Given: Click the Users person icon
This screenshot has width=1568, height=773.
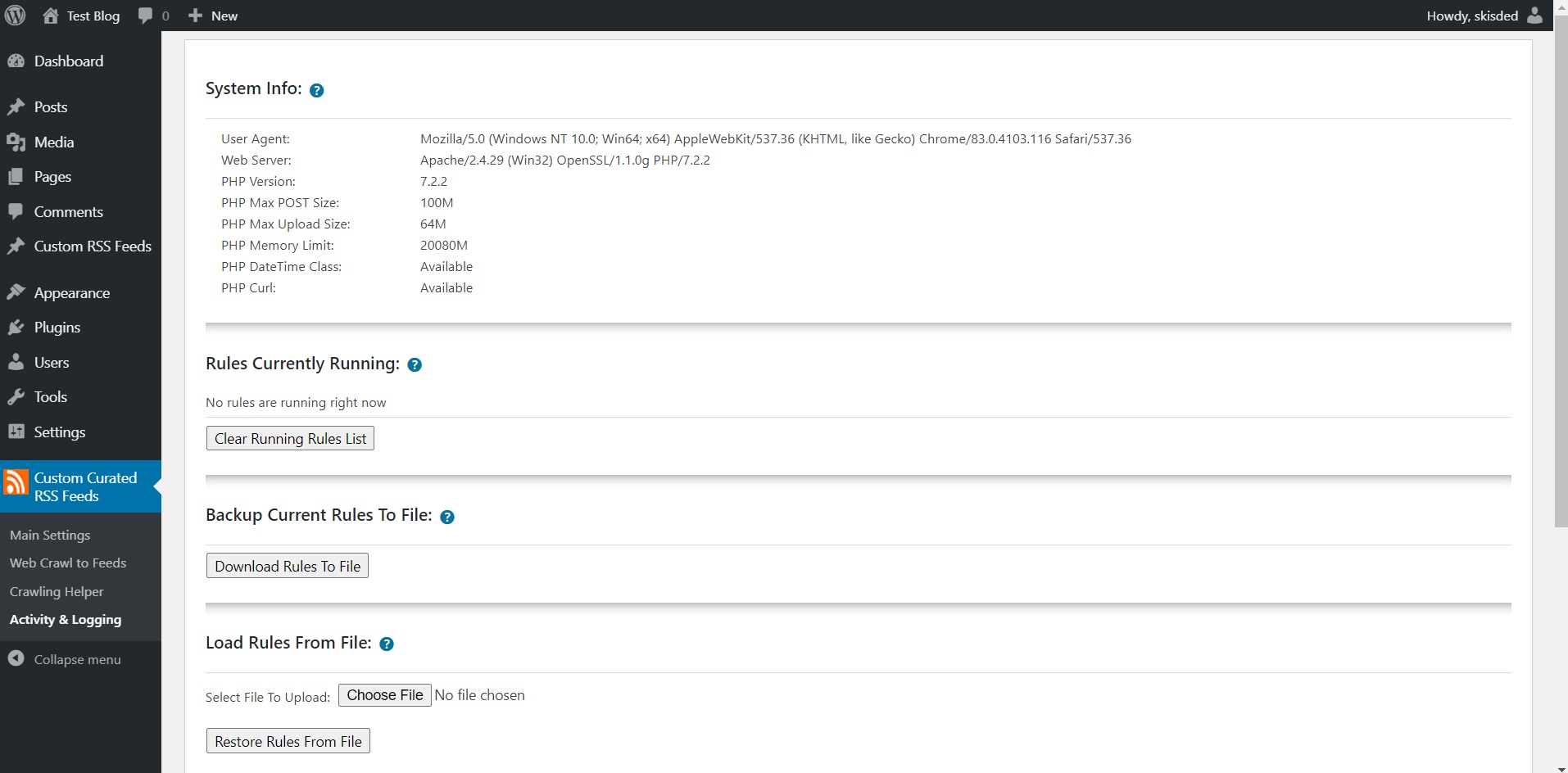Looking at the screenshot, I should tap(16, 362).
